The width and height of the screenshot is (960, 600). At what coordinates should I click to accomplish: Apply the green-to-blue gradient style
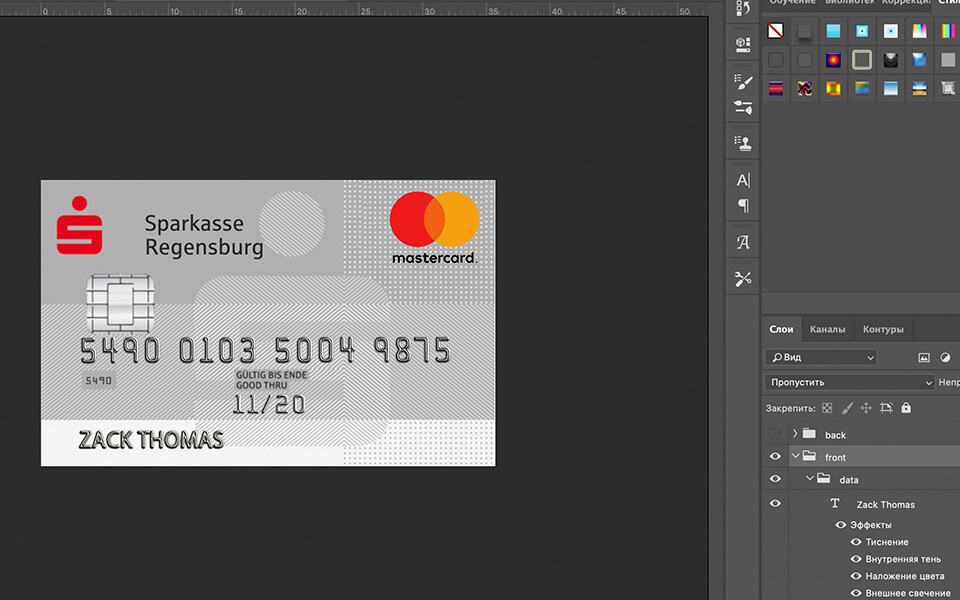pos(862,88)
